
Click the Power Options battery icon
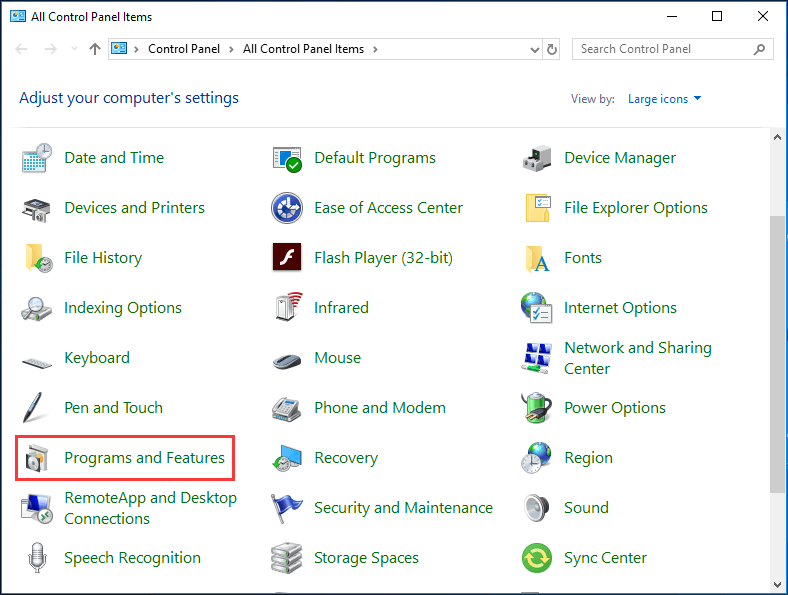537,408
